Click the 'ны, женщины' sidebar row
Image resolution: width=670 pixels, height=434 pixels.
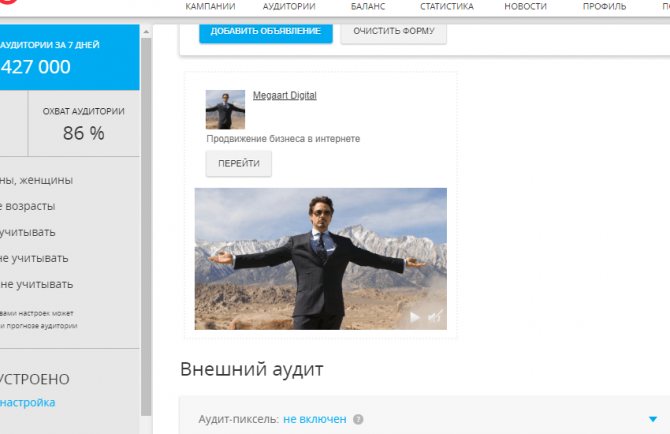point(36,180)
